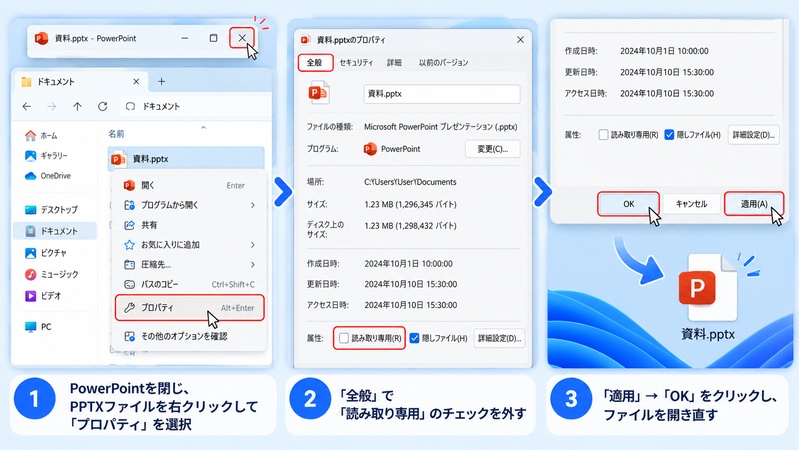Image resolution: width=799 pixels, height=450 pixels.
Task: Click キャンセル button
Action: click(x=691, y=204)
